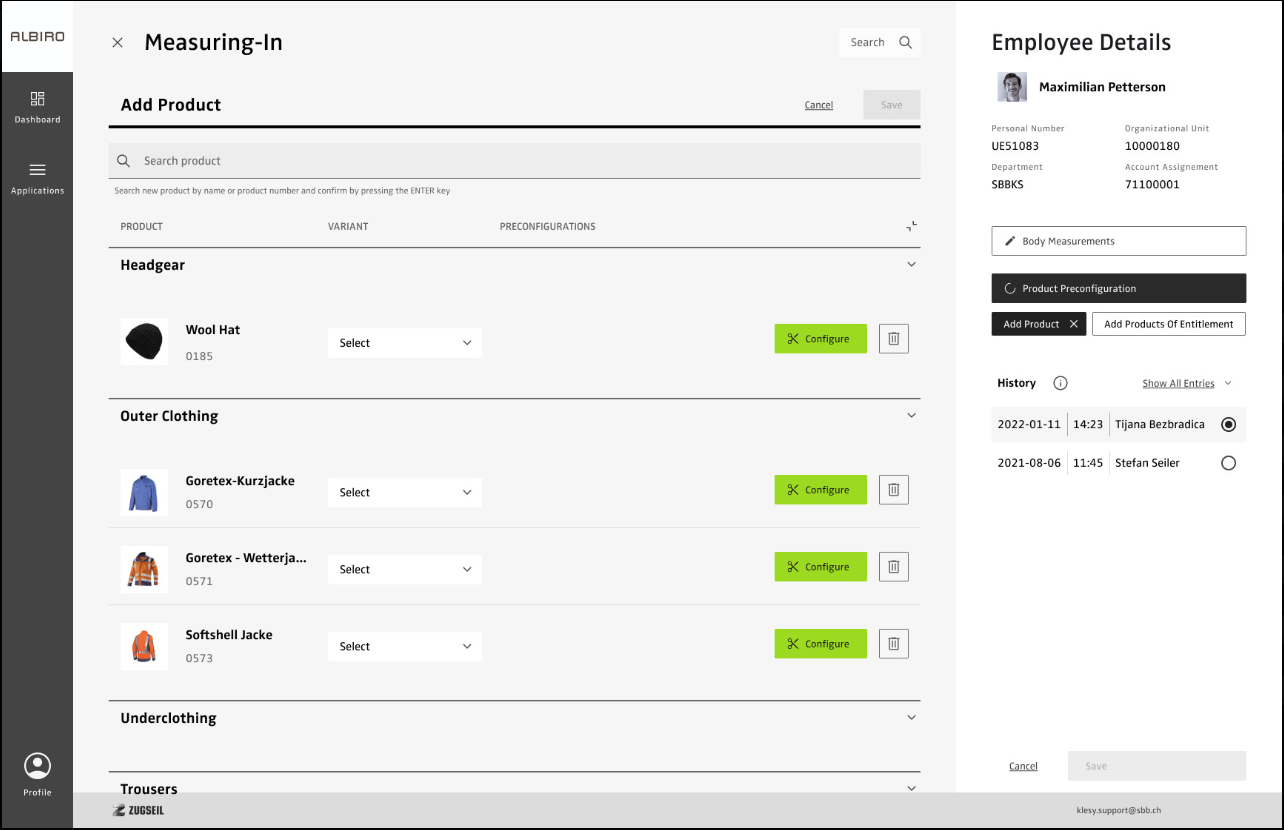Select the 2022-01-11 Tijana Bezbradica radio button
Image resolution: width=1284 pixels, height=830 pixels.
click(1228, 424)
